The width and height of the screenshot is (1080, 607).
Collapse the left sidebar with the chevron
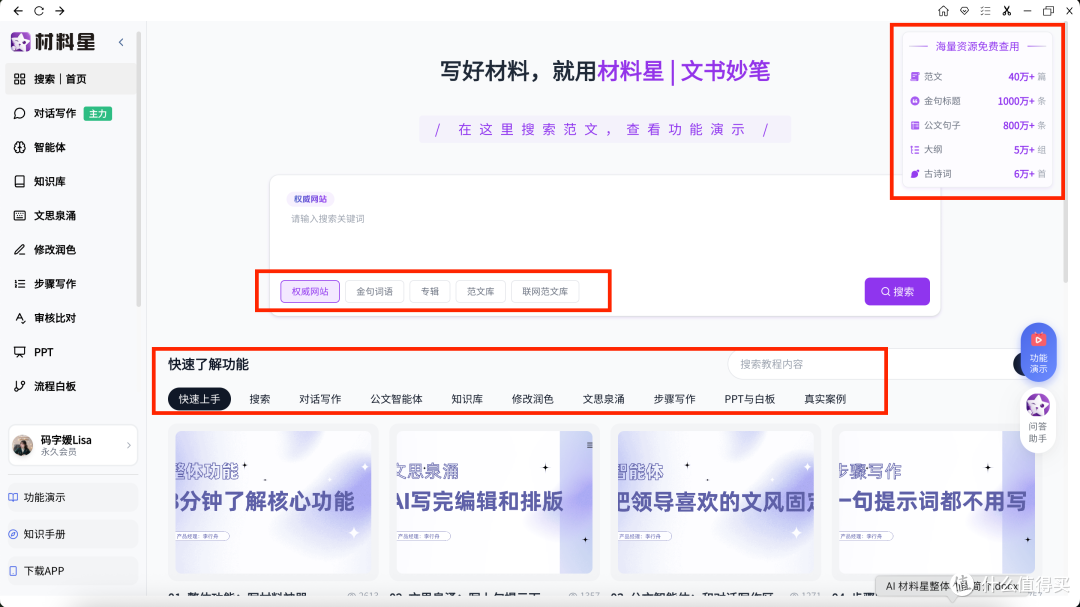pyautogui.click(x=121, y=42)
